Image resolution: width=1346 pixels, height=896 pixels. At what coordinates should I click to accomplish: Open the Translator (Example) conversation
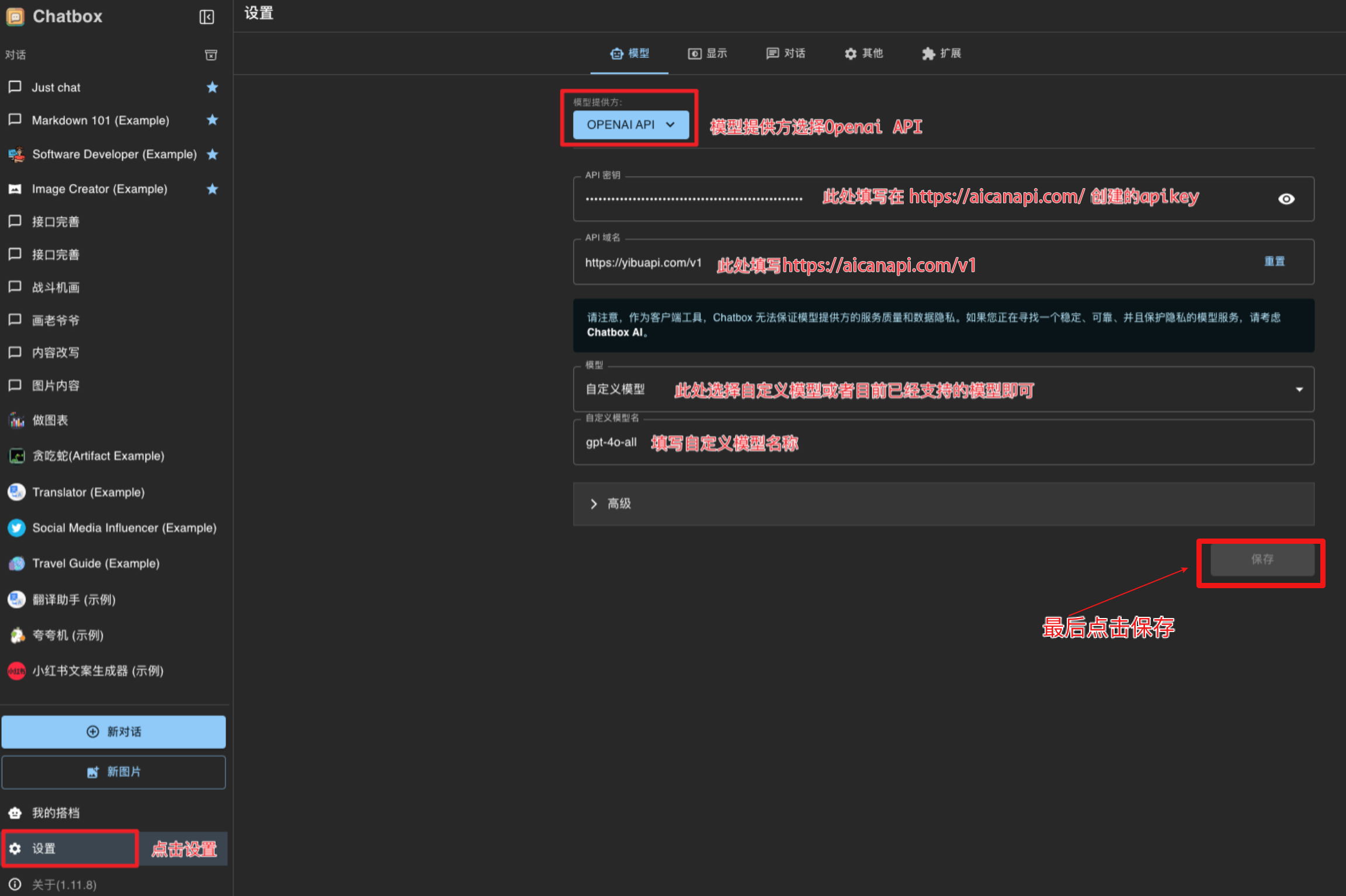pos(88,492)
